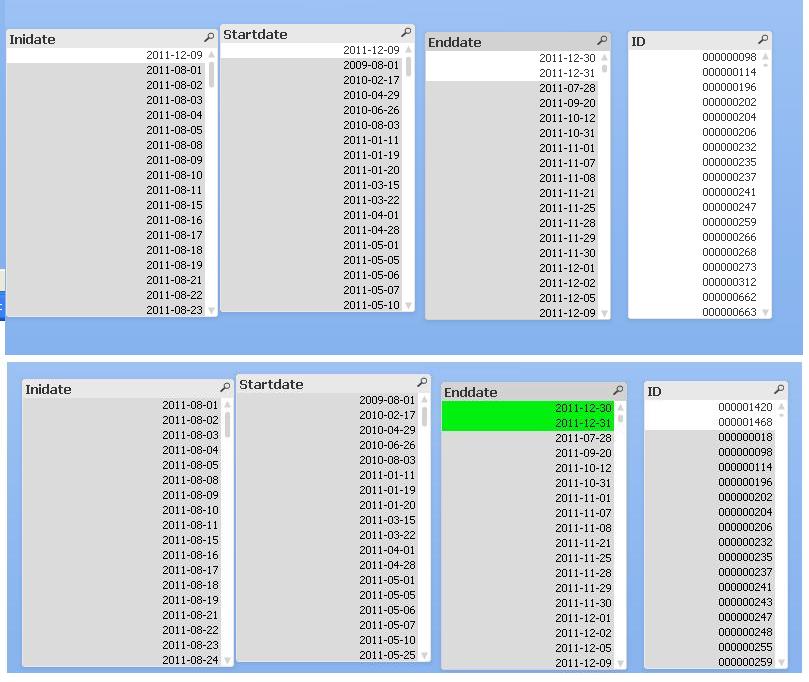
Task: Click the up scroll arrow of upper Inidate list
Action: click(212, 54)
